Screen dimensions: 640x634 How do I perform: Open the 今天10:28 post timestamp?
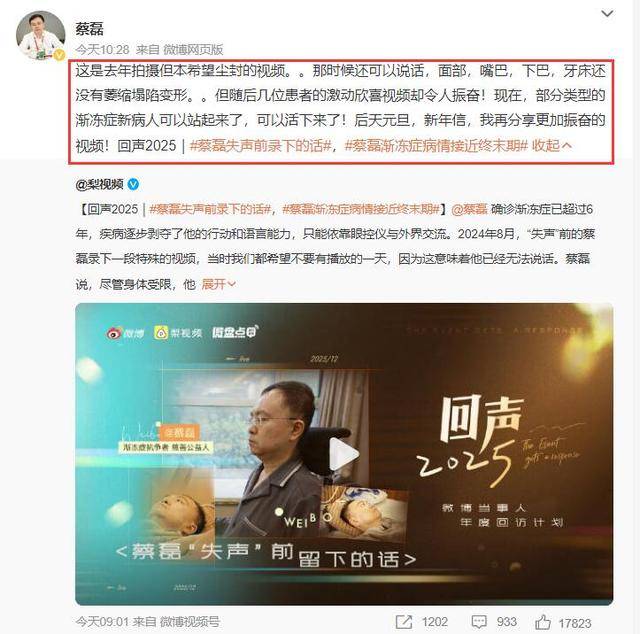click(102, 49)
